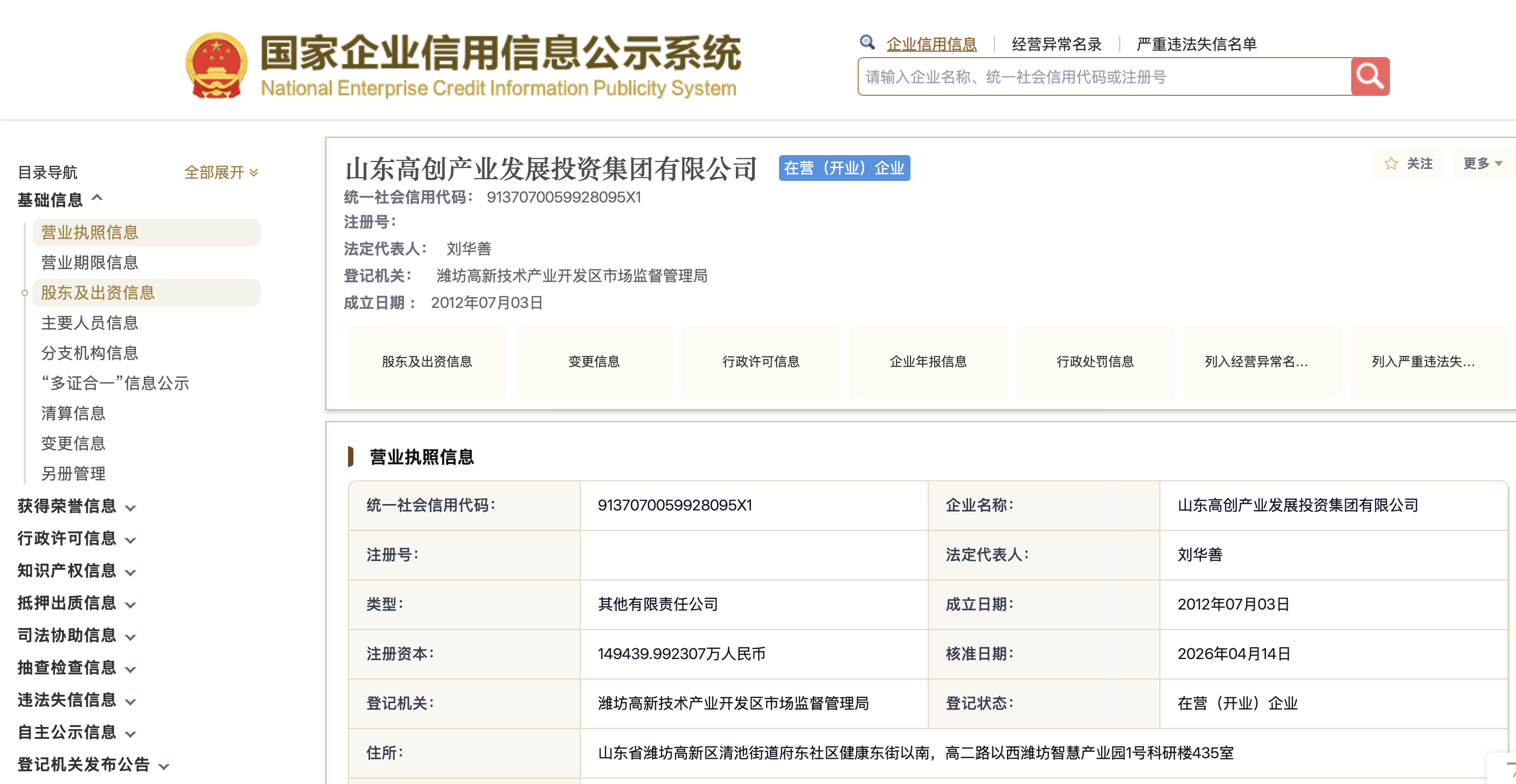The height and width of the screenshot is (784, 1516).
Task: Click the 企业信用信息 link
Action: click(931, 44)
